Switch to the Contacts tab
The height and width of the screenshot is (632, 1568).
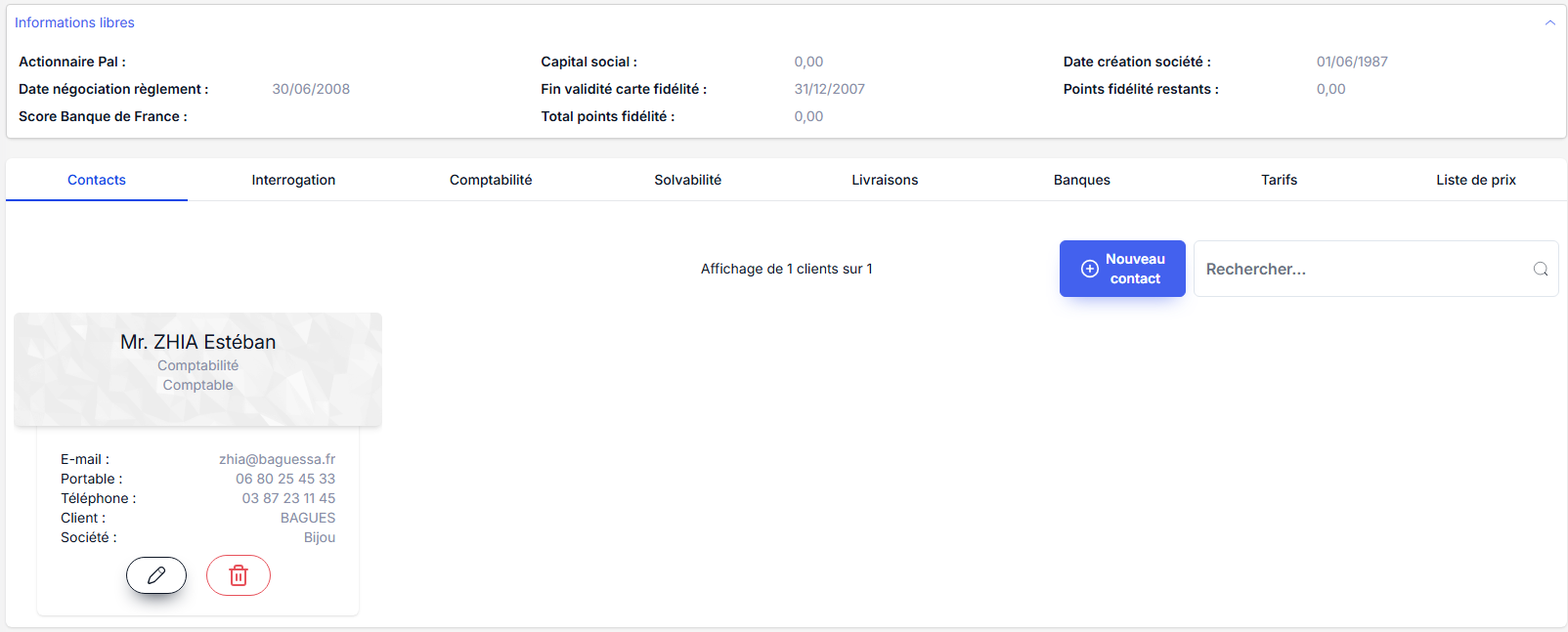tap(97, 180)
